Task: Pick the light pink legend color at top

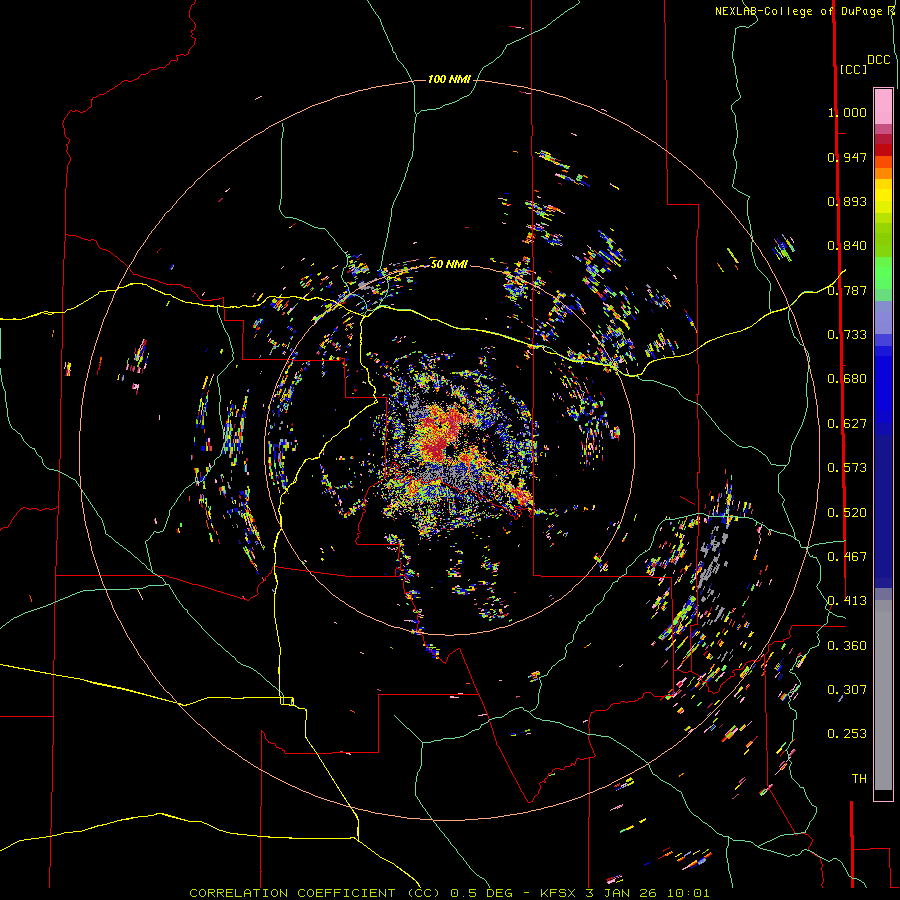Action: (x=883, y=106)
